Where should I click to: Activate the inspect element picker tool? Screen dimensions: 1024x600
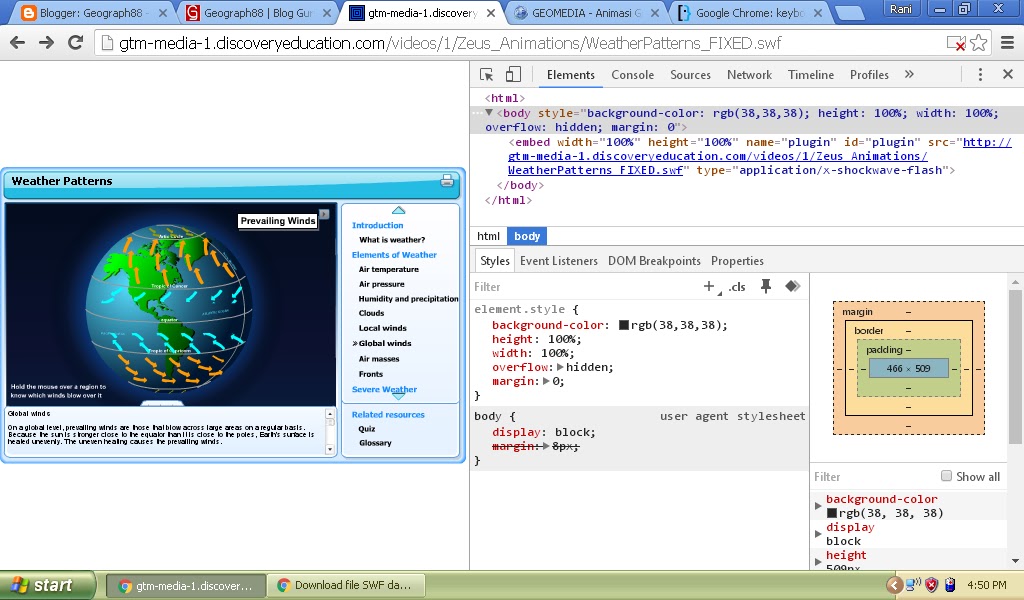click(x=487, y=74)
